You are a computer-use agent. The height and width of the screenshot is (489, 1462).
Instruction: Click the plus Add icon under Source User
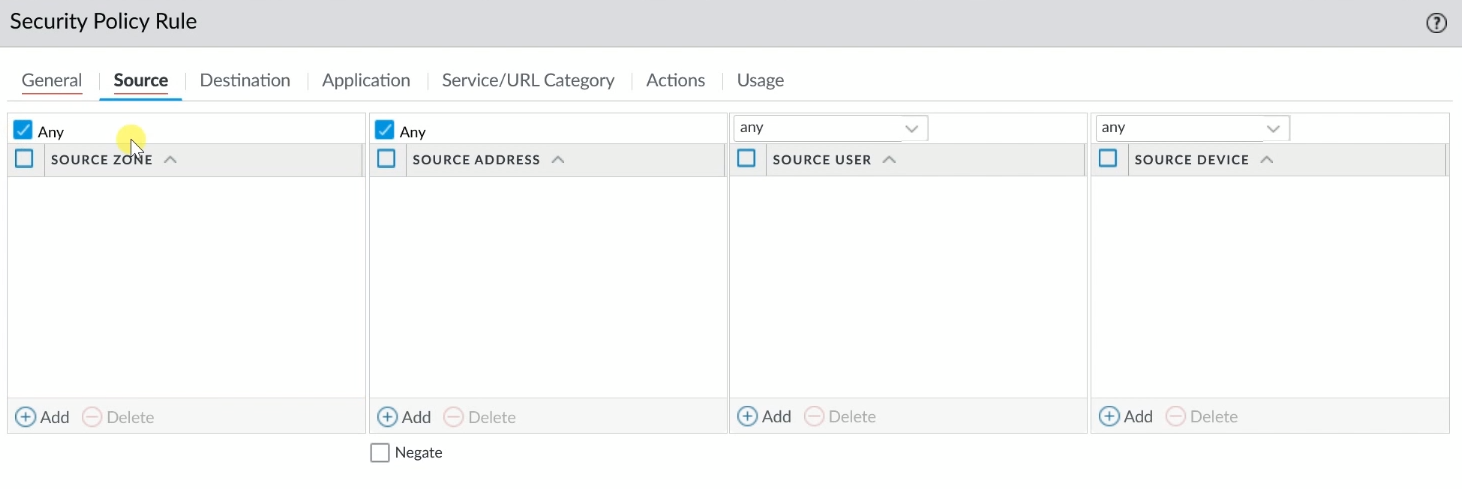(x=747, y=416)
